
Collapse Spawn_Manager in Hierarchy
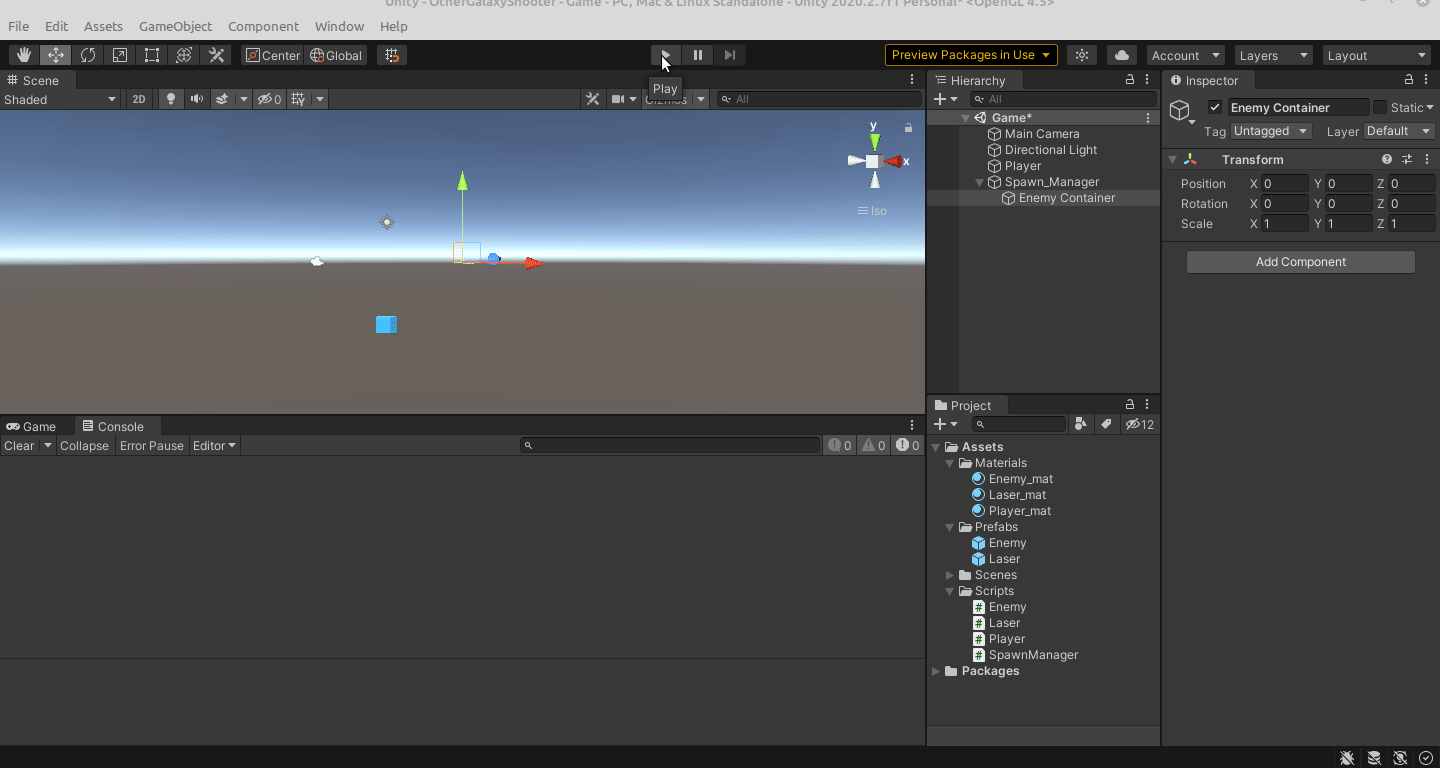pos(980,182)
